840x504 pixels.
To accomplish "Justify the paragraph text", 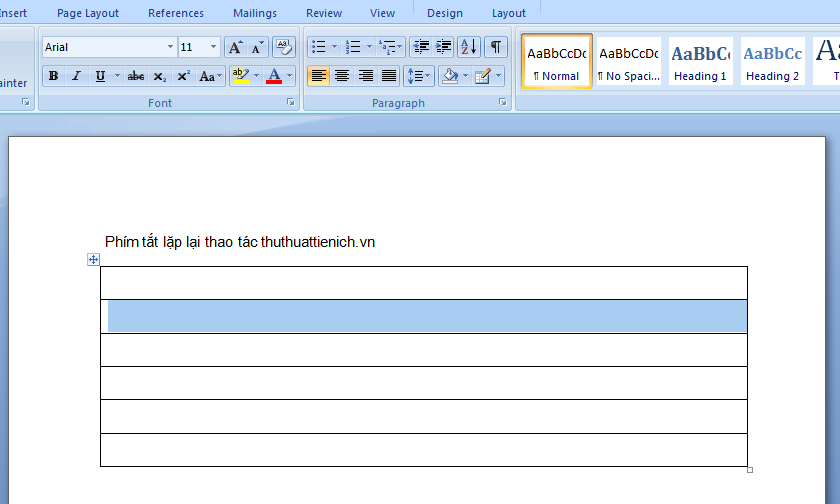I will [389, 76].
